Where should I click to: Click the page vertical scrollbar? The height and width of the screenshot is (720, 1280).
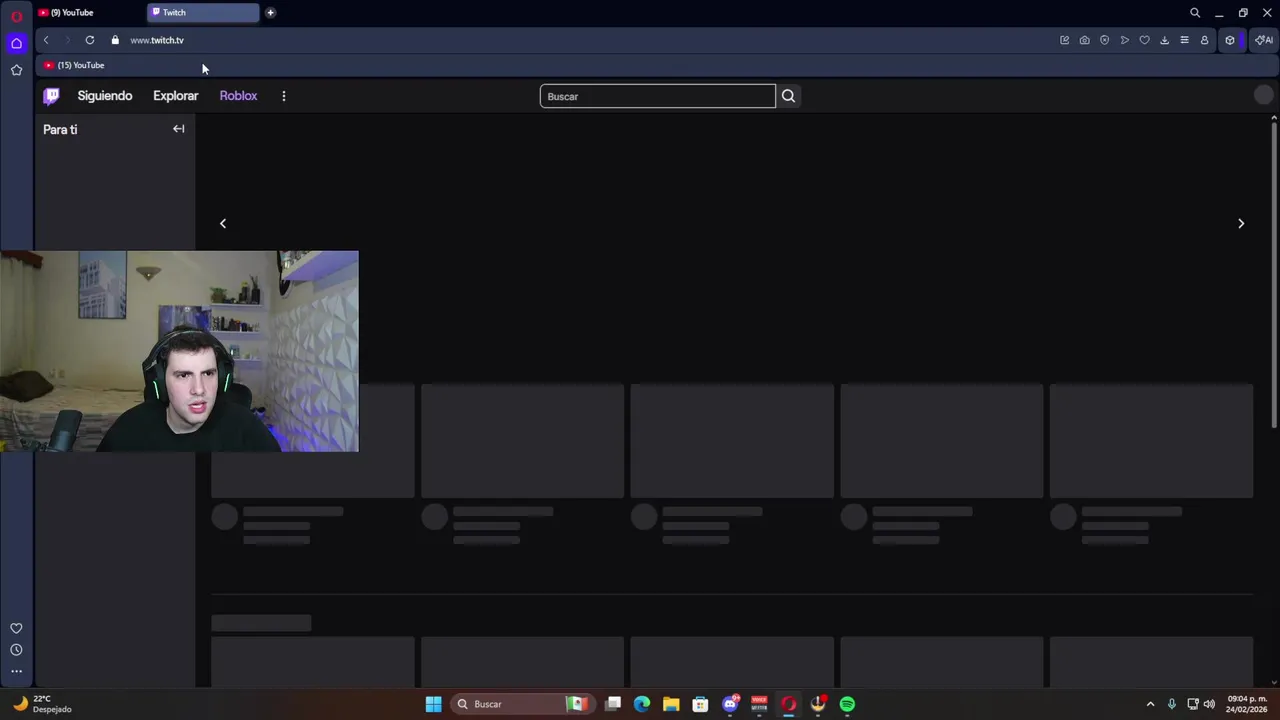[x=1274, y=275]
